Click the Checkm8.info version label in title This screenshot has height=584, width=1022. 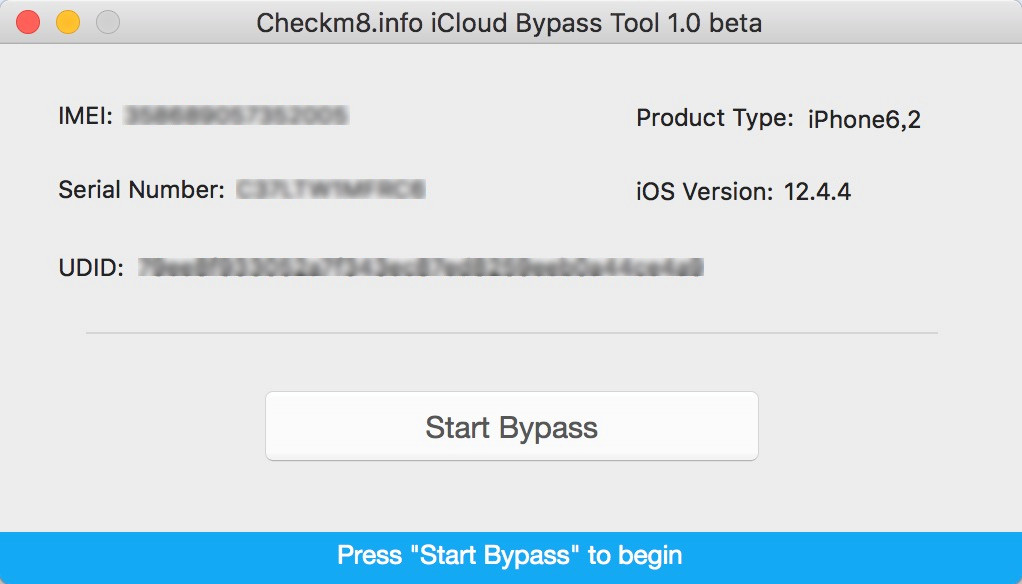[330, 22]
